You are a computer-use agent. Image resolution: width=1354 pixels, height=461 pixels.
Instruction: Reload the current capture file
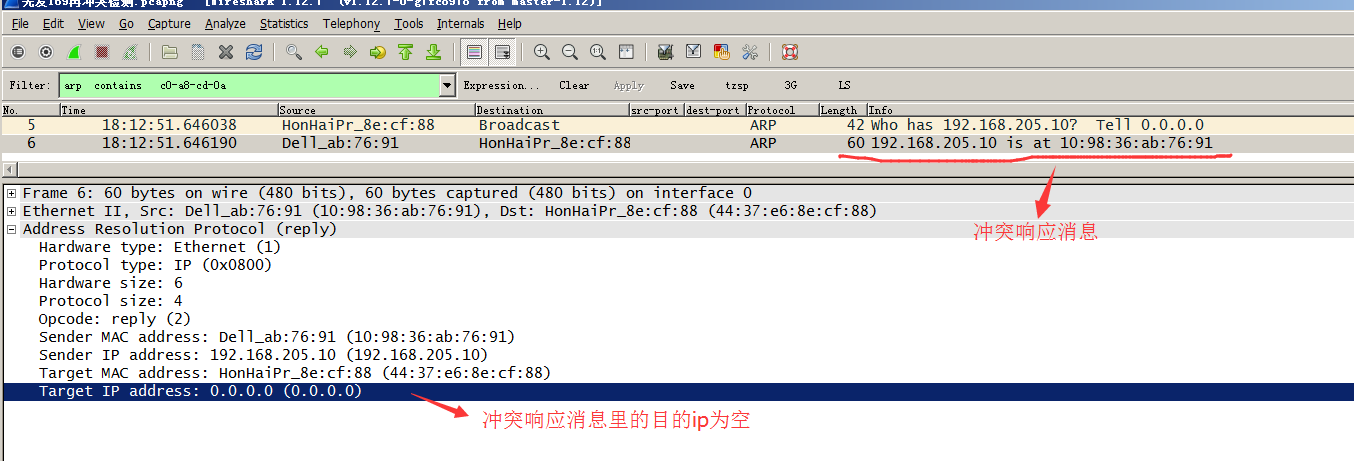tap(254, 52)
